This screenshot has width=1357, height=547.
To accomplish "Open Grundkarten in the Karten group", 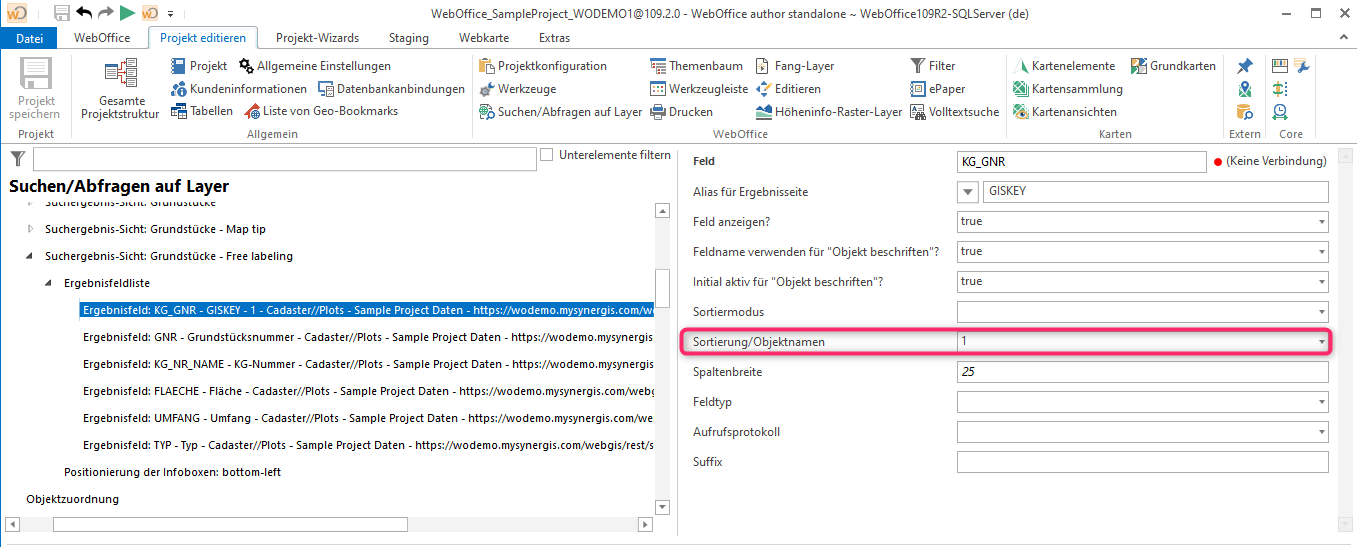I will coord(1174,66).
